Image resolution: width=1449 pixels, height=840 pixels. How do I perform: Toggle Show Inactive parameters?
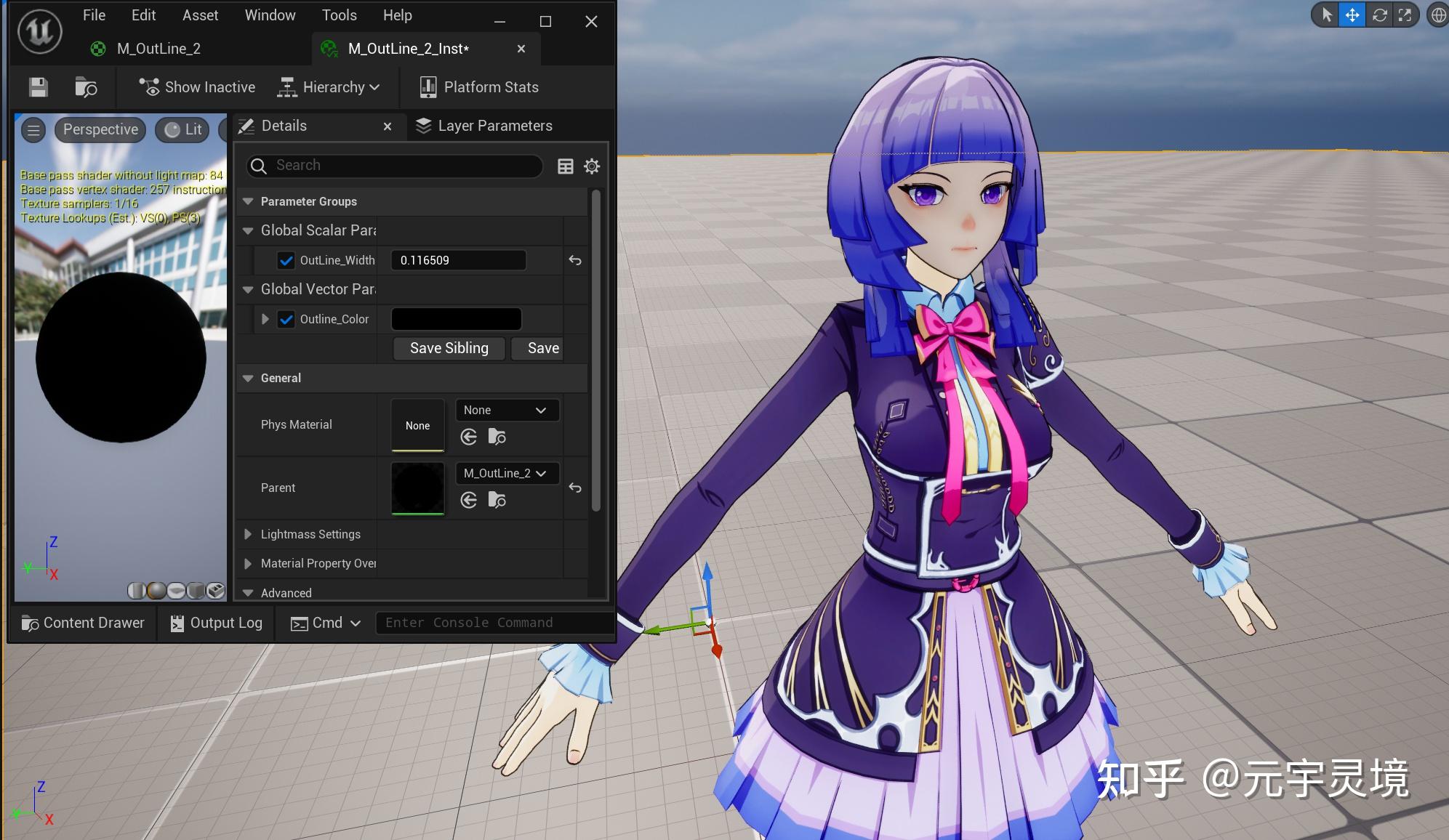click(197, 87)
